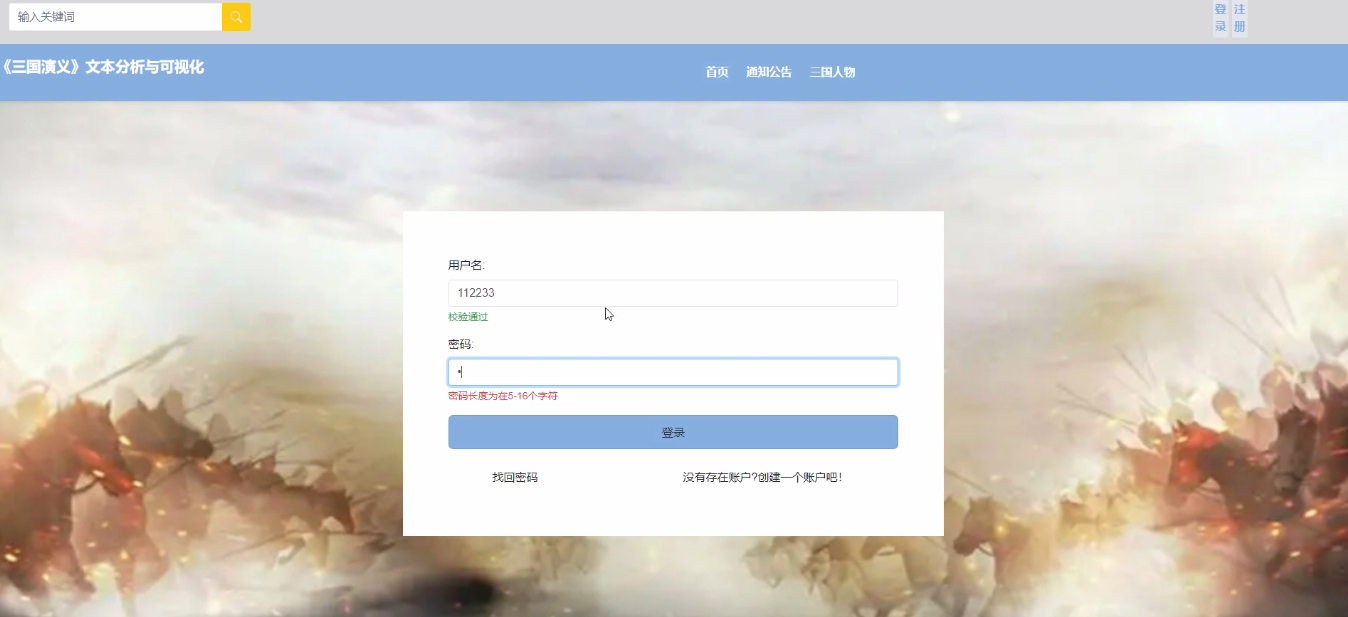The image size is (1348, 617).
Task: Submit with the blue 登录 button
Action: [x=673, y=432]
